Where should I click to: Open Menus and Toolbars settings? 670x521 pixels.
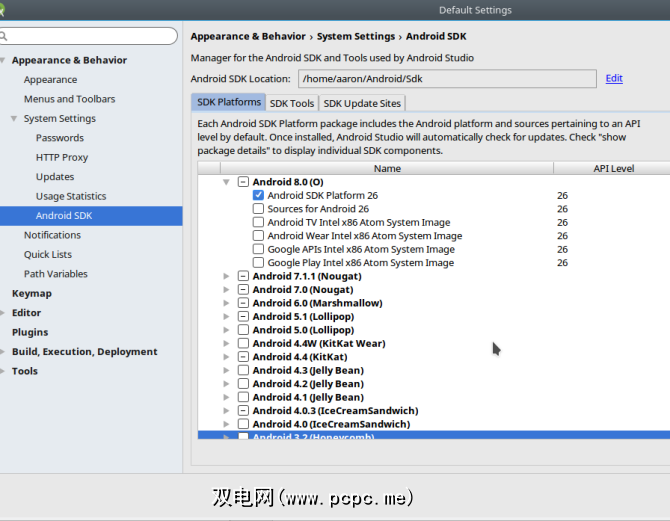point(70,99)
